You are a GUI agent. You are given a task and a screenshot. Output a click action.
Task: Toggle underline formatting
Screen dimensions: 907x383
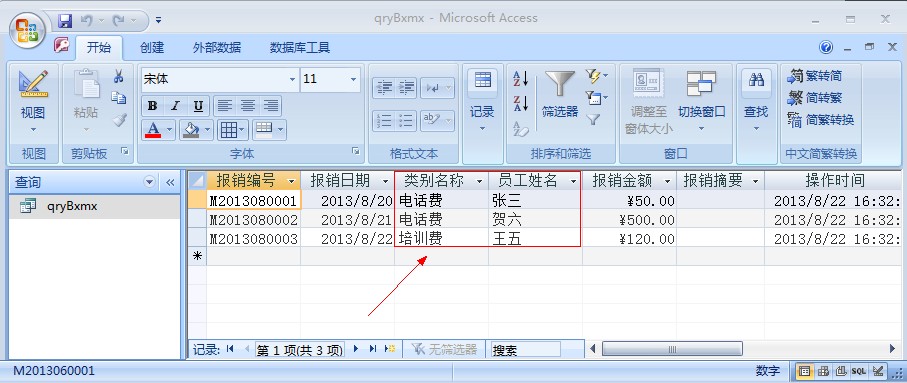[198, 106]
